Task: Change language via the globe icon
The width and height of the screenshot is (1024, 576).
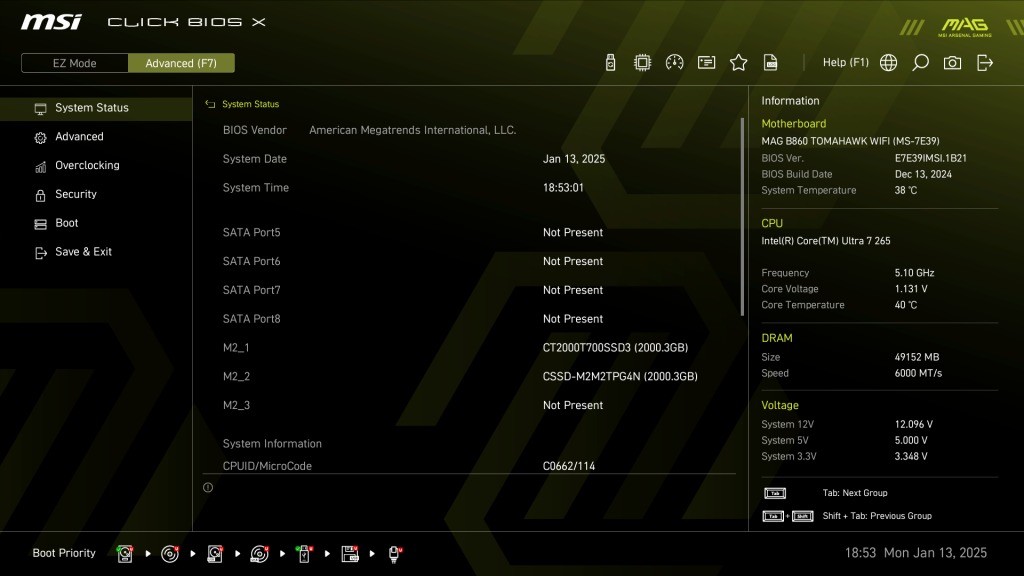Action: click(x=888, y=63)
